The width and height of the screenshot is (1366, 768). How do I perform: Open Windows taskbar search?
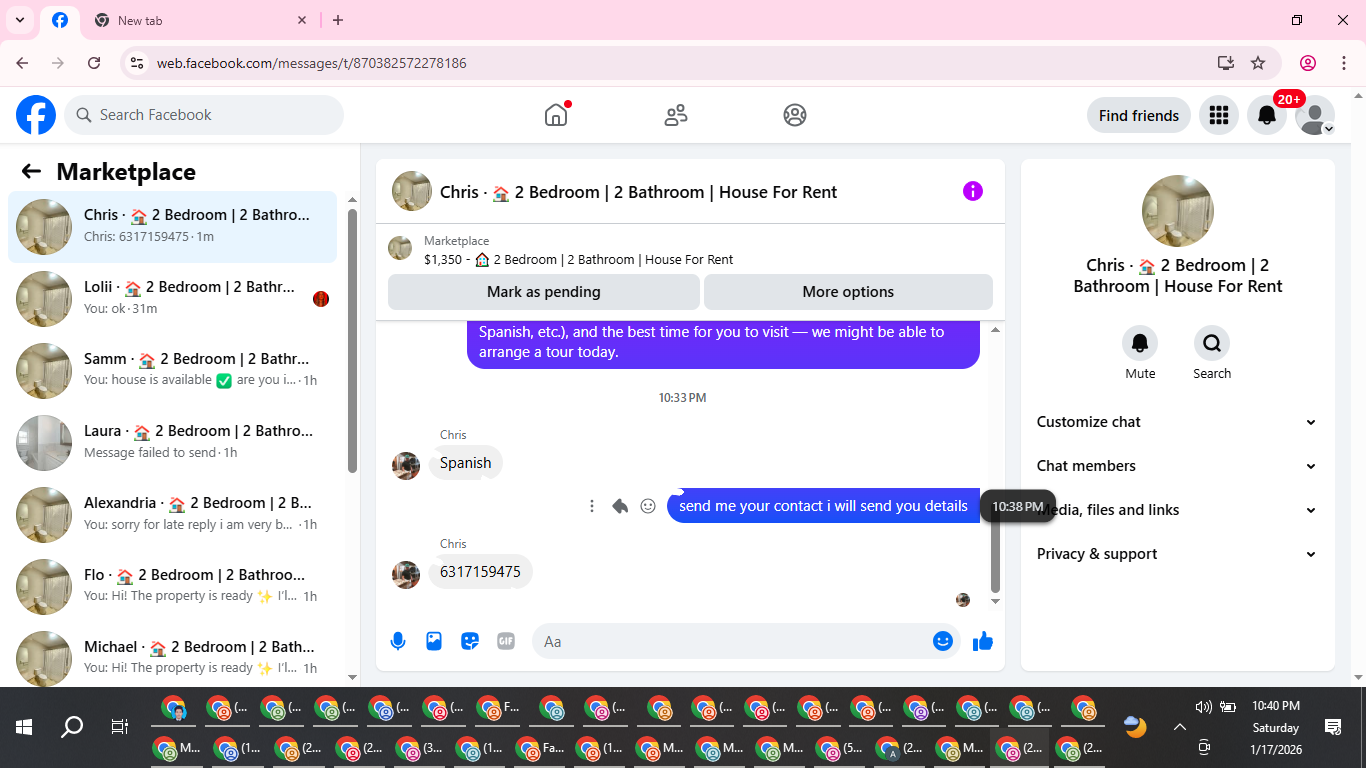[x=72, y=727]
